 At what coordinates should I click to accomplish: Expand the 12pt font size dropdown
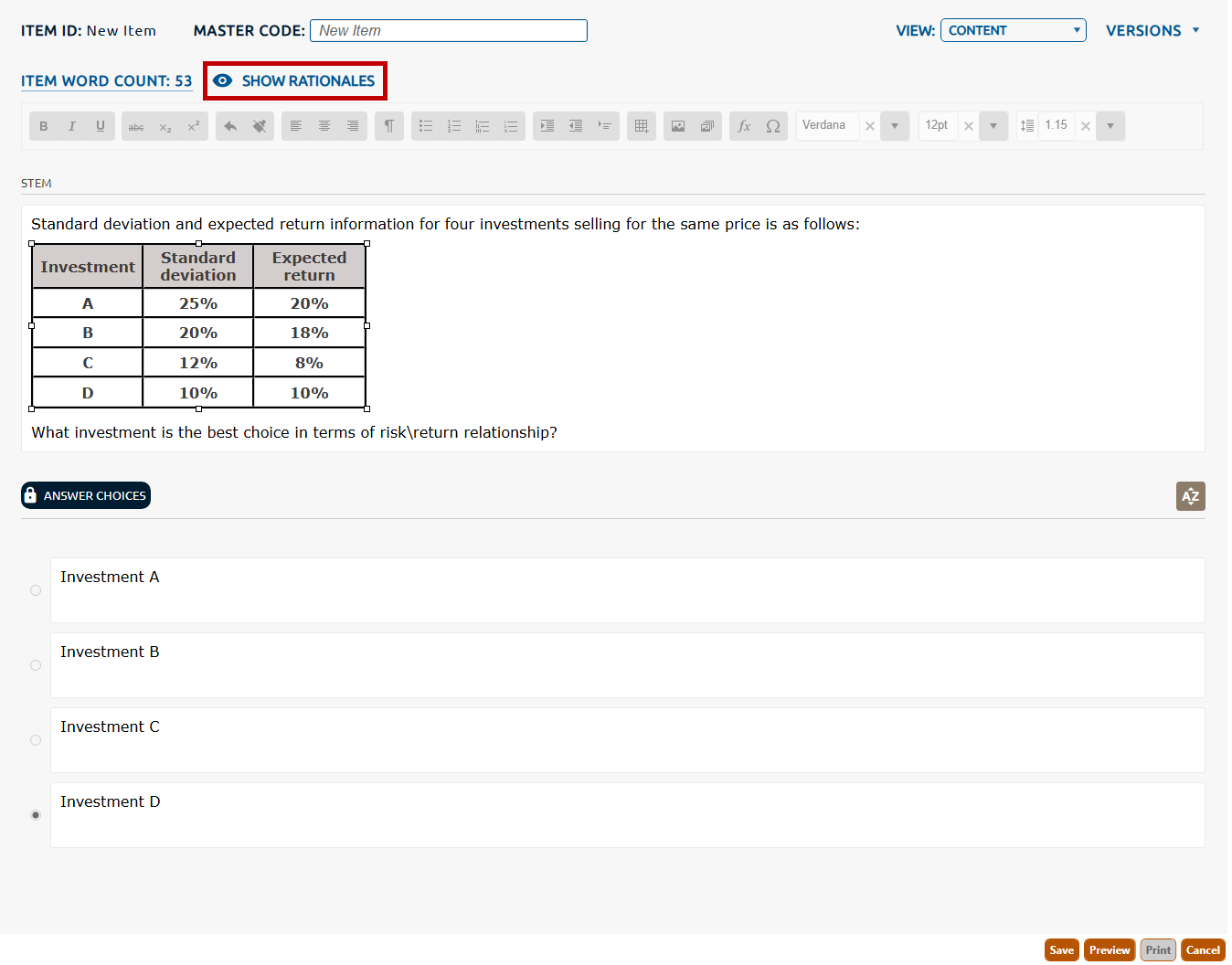point(993,126)
